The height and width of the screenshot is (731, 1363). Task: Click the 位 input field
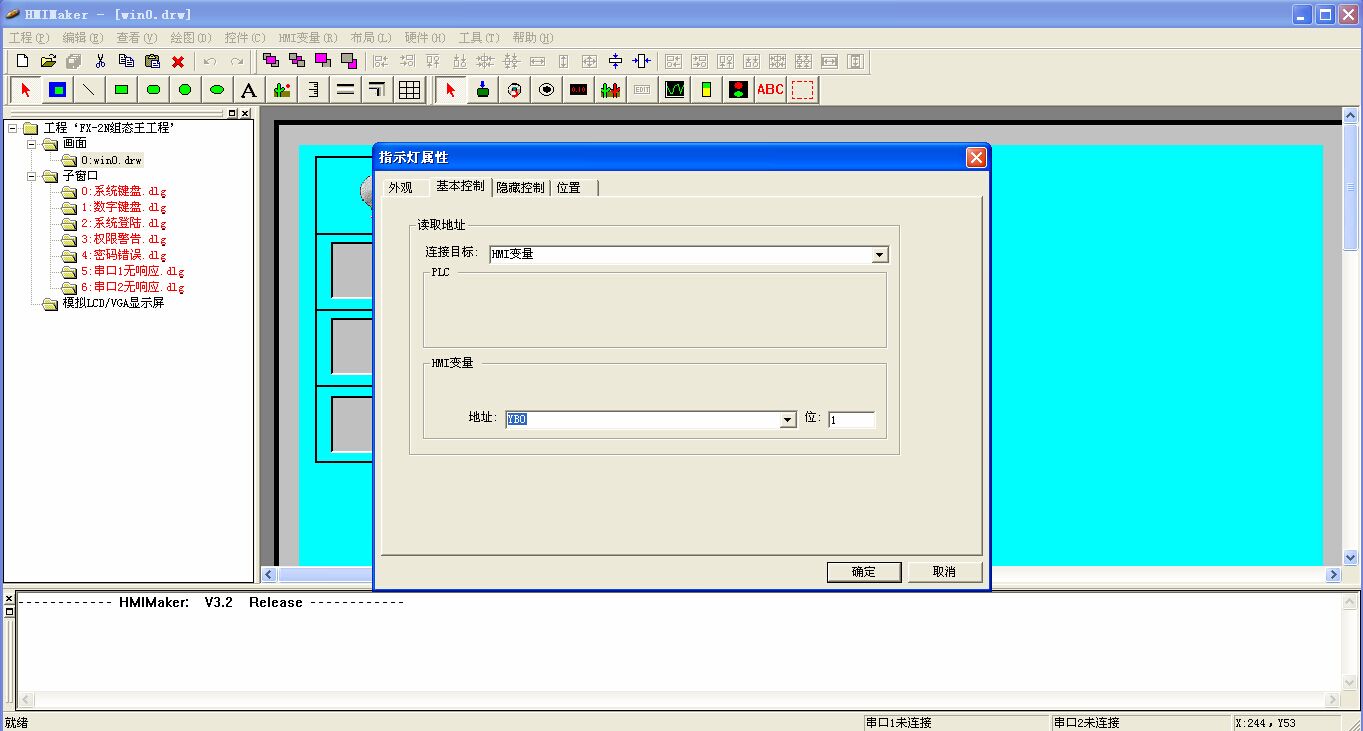pyautogui.click(x=851, y=420)
